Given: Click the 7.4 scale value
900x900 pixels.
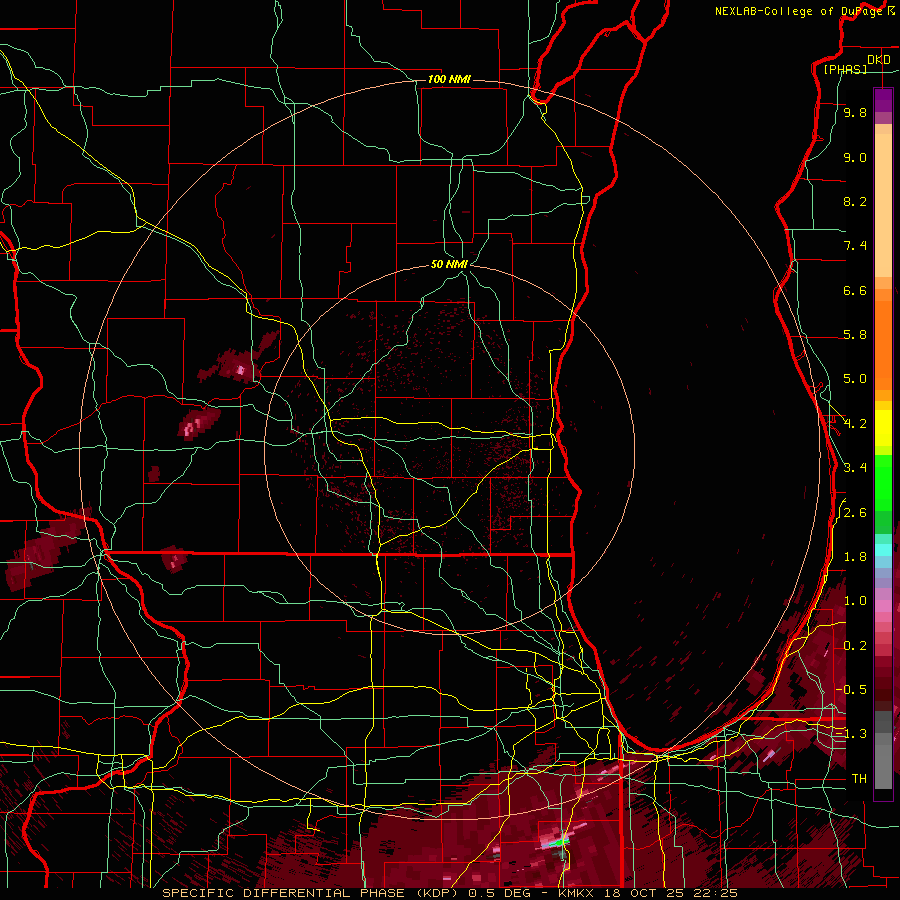Looking at the screenshot, I should click(x=855, y=246).
